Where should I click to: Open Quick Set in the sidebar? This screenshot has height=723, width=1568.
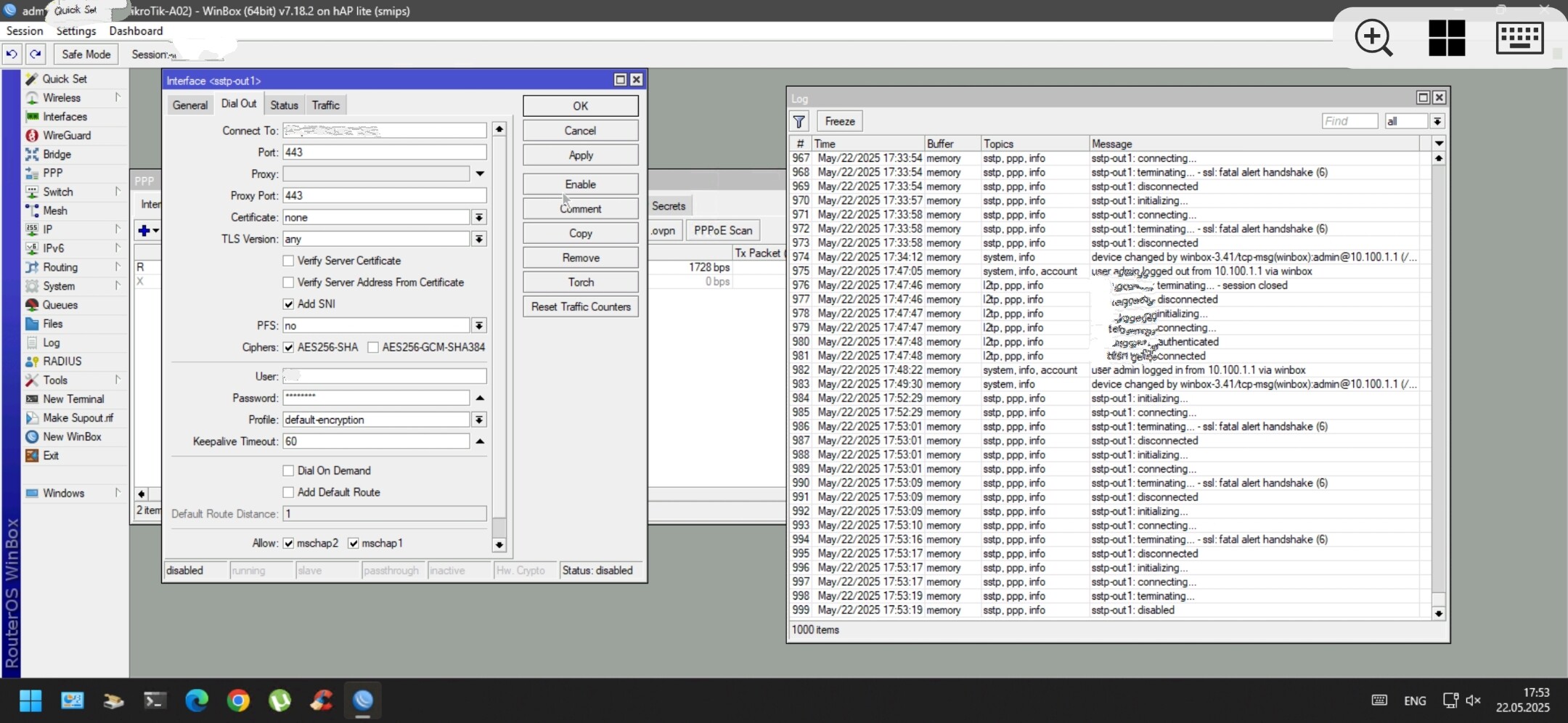coord(64,78)
